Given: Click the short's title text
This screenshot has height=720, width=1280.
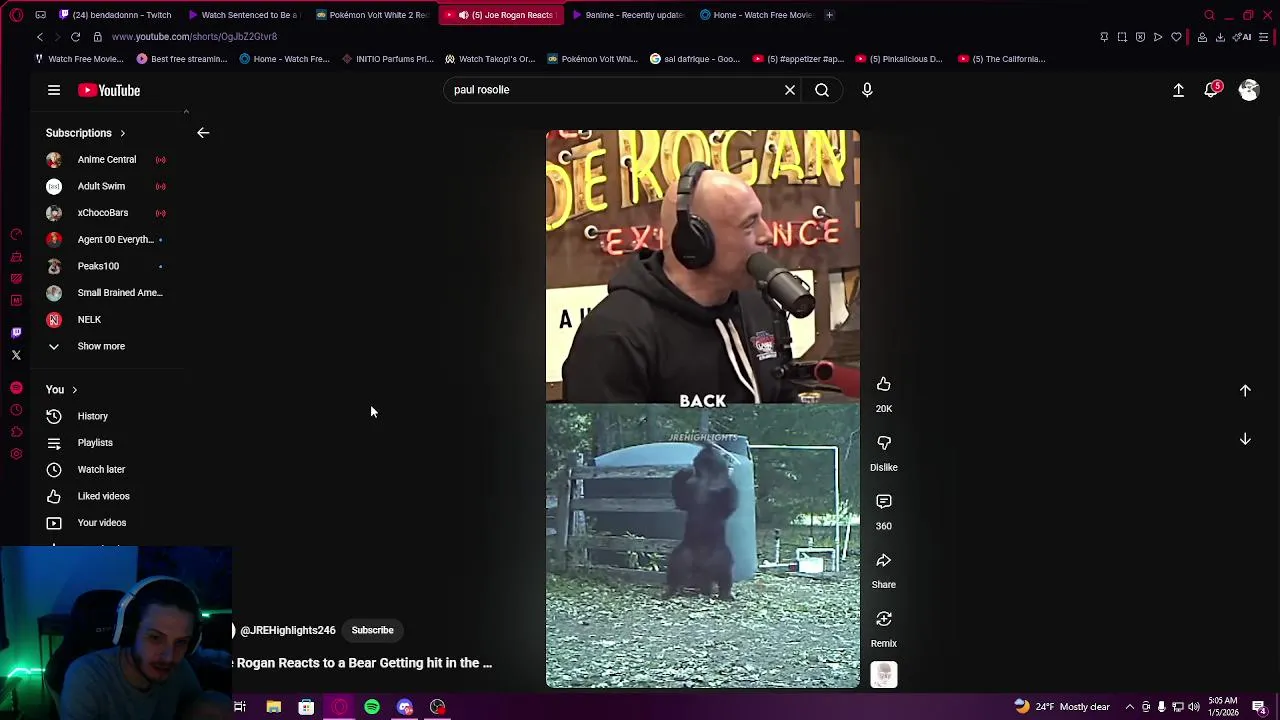Looking at the screenshot, I should coord(363,663).
